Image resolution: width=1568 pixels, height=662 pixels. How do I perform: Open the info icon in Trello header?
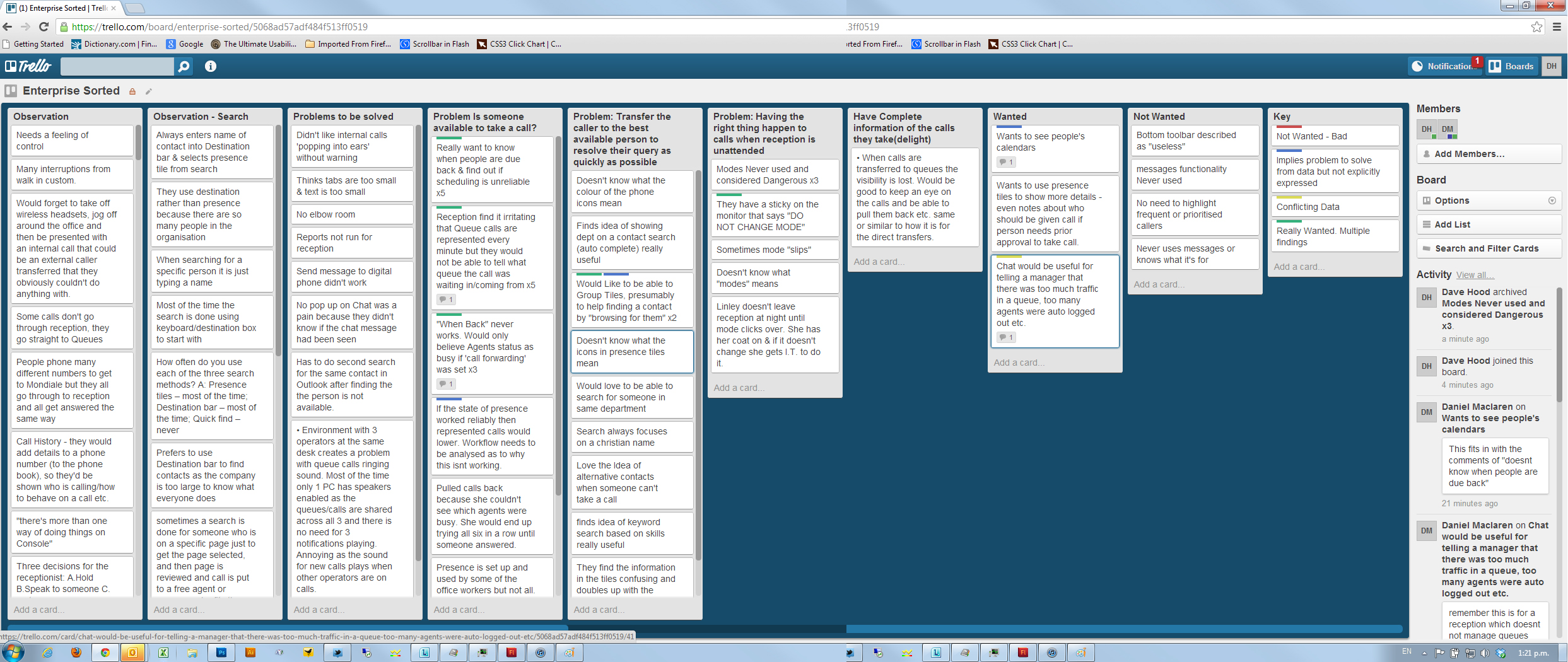coord(211,66)
